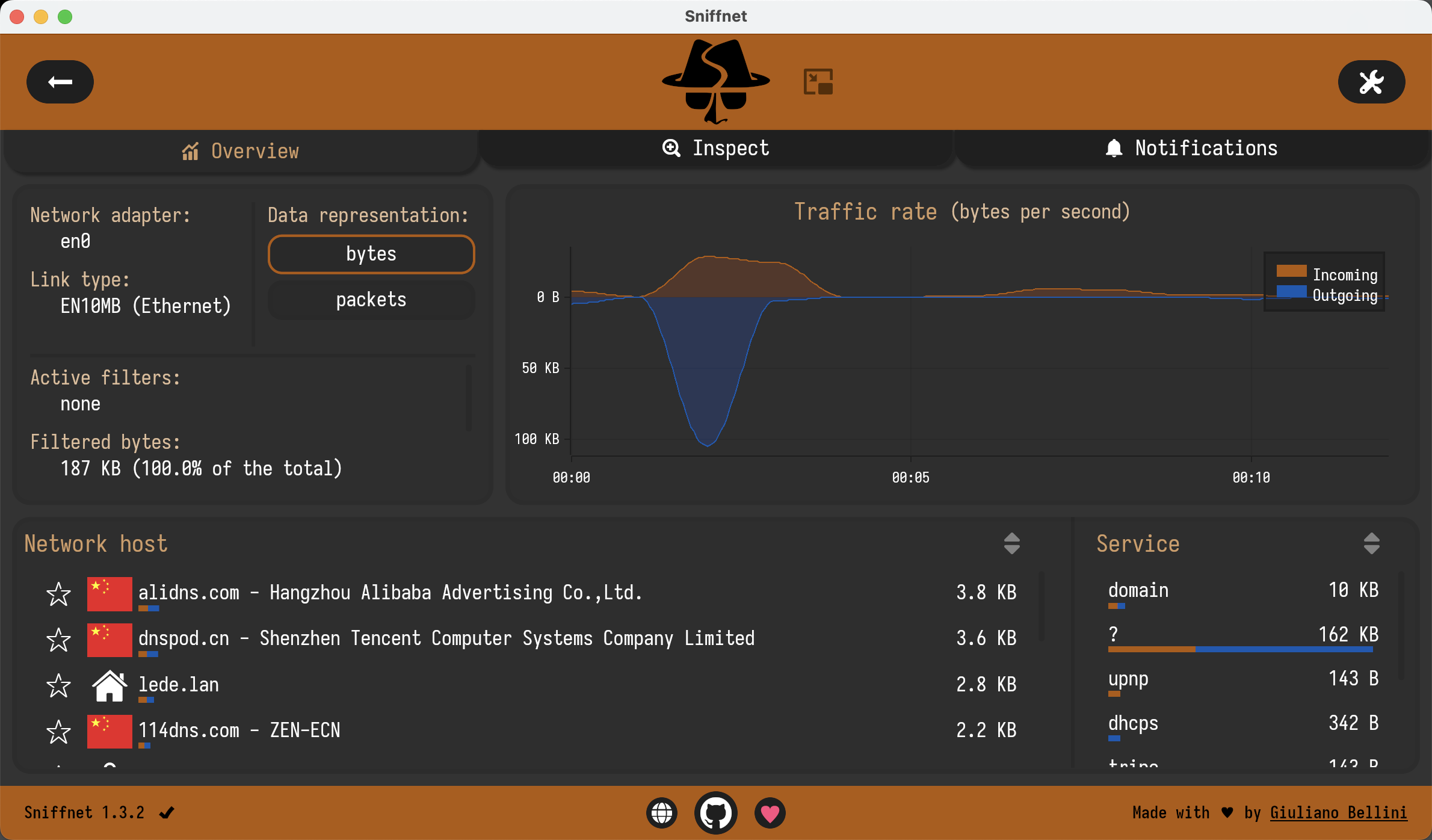Select the lede.lan host name
Screen dimensions: 1432x840
(179, 684)
